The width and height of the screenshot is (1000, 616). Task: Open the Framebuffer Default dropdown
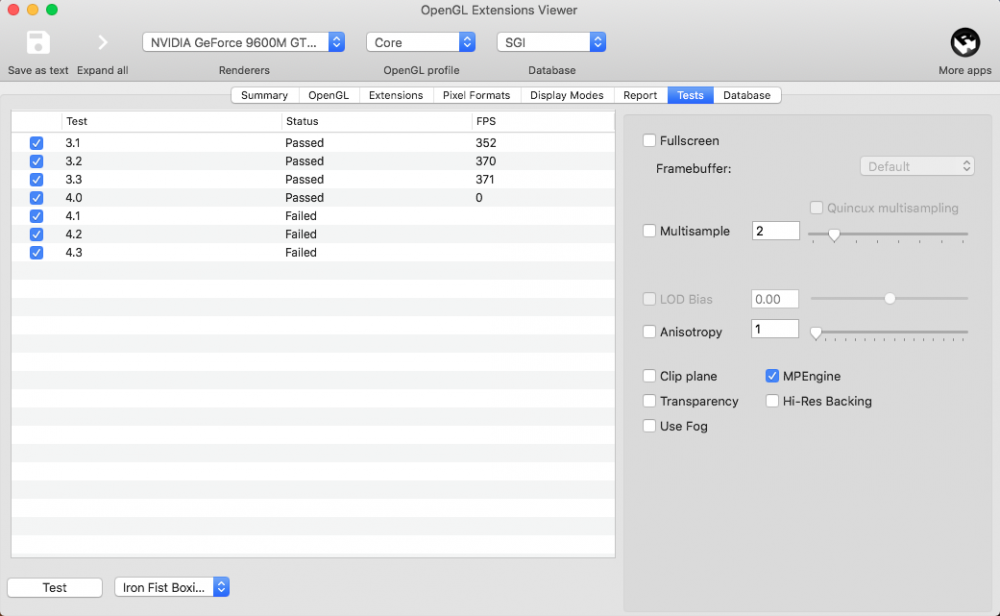917,166
